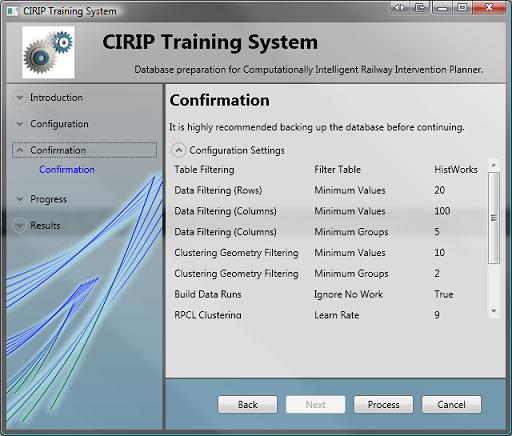Expand the Progress section
512x436 pixels.
pos(20,199)
